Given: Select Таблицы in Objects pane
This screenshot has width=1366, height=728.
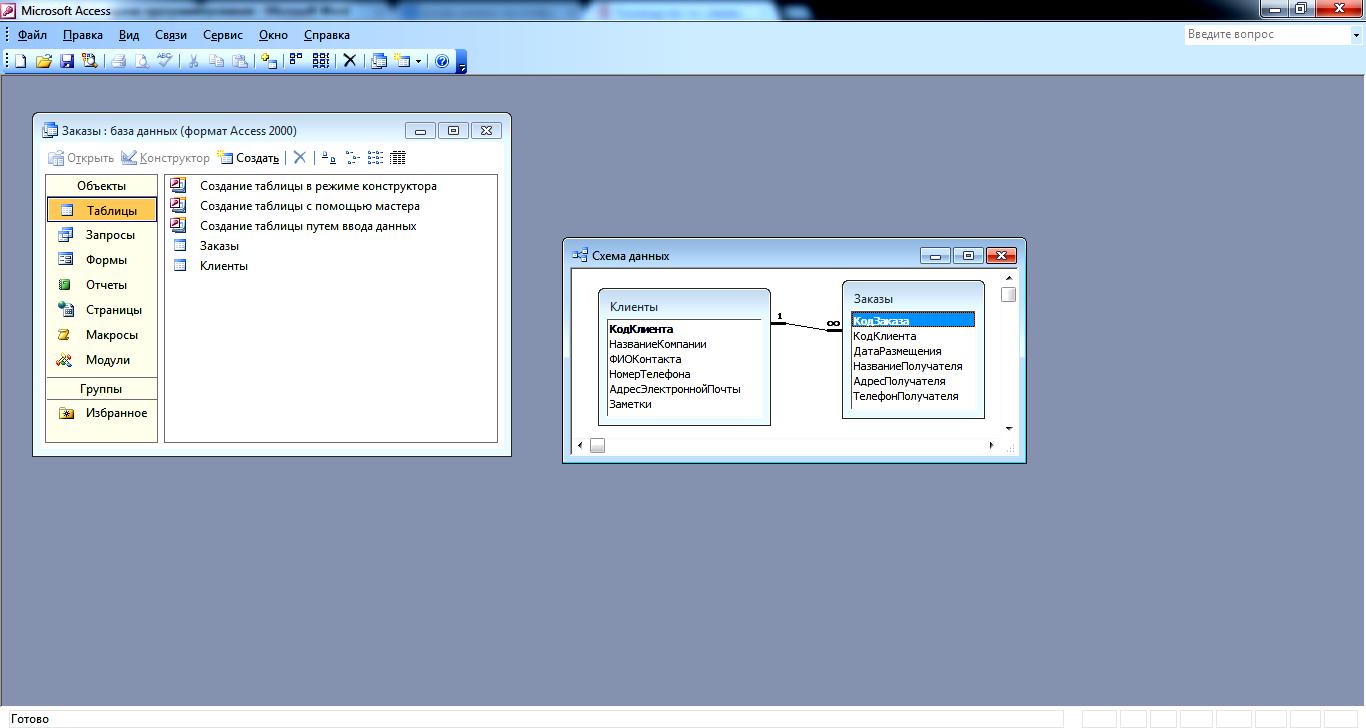Looking at the screenshot, I should pyautogui.click(x=101, y=210).
